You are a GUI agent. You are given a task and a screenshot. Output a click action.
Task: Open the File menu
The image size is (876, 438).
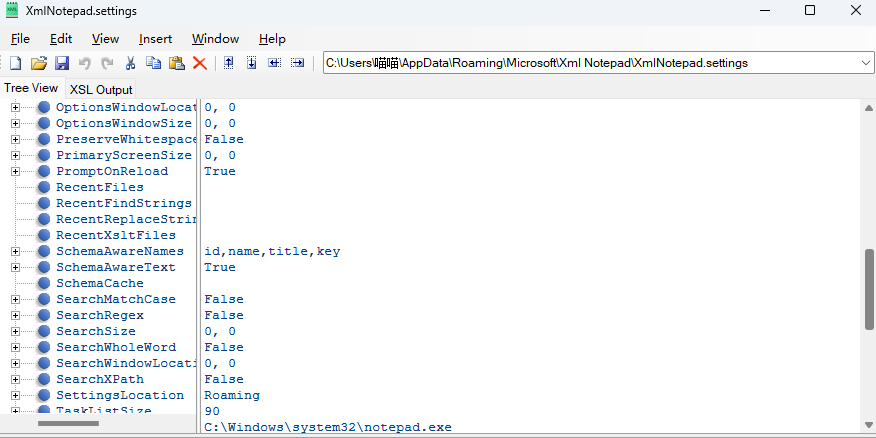[20, 39]
